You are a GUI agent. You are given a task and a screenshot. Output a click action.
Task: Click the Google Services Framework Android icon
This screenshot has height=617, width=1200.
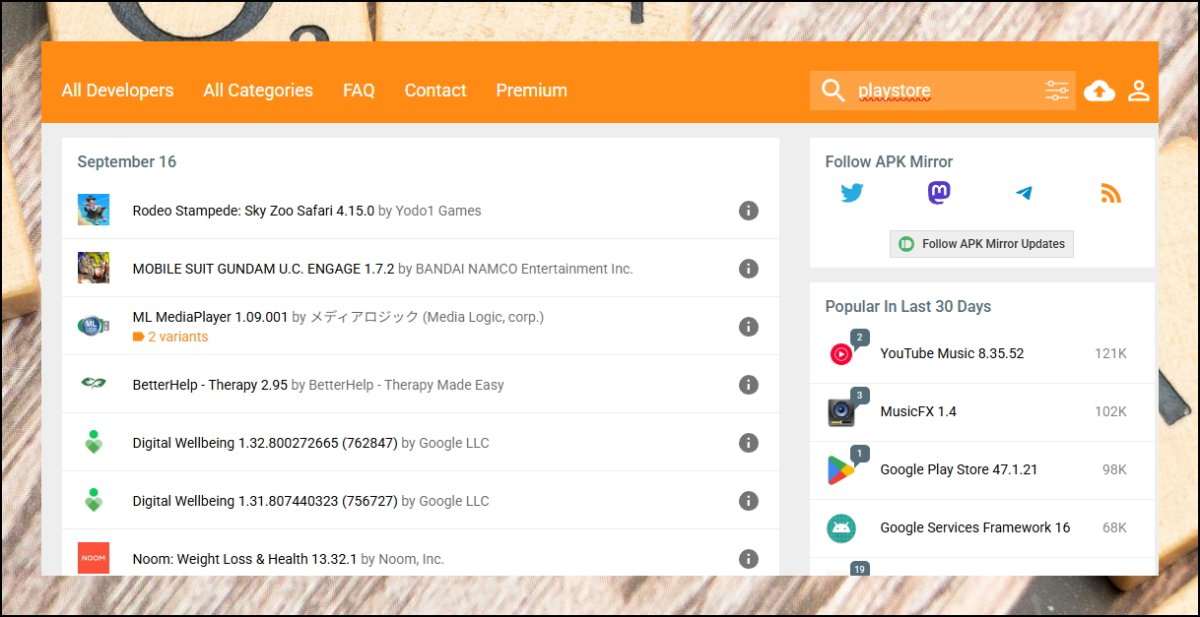(x=841, y=528)
